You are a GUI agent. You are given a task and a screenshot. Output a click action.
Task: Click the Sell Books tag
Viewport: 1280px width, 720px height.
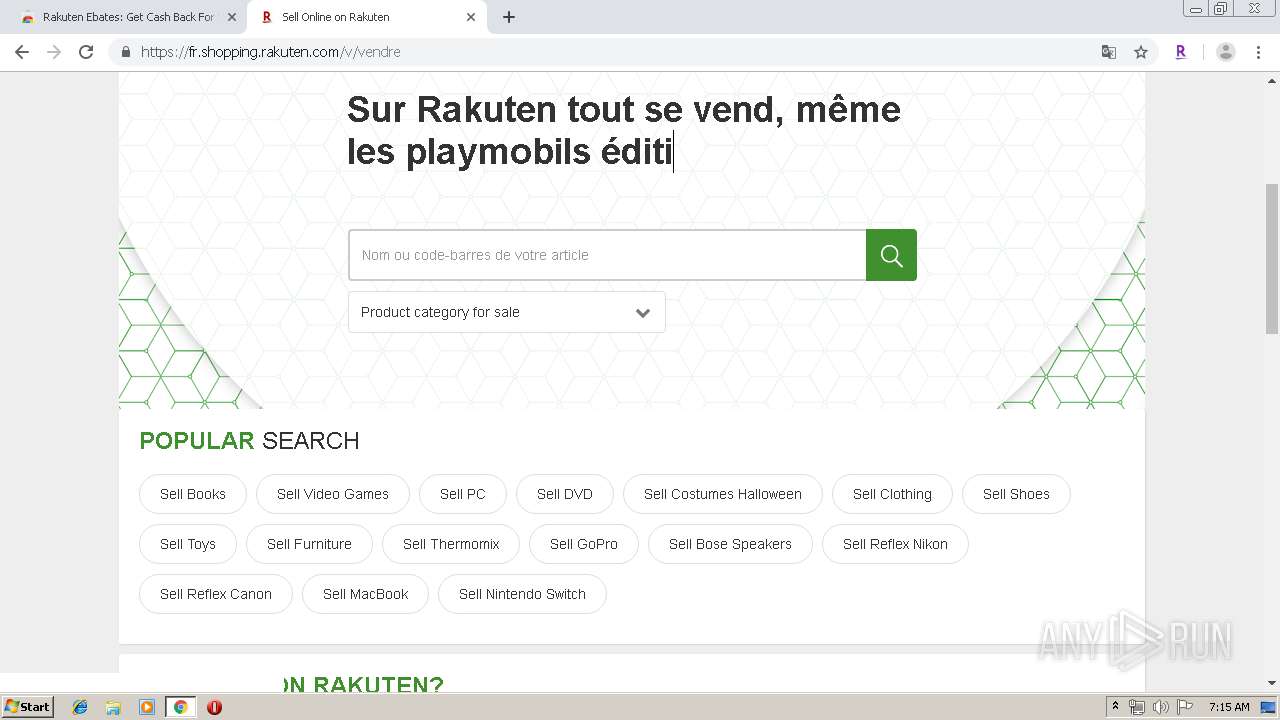(193, 494)
